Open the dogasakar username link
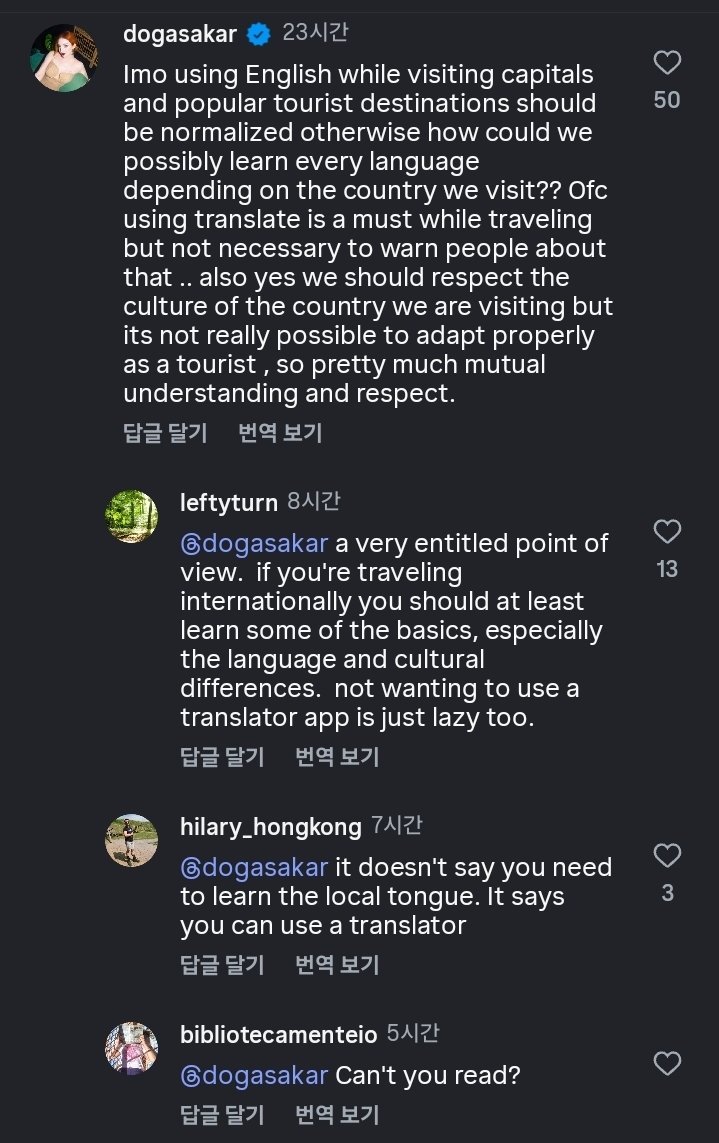 click(180, 34)
